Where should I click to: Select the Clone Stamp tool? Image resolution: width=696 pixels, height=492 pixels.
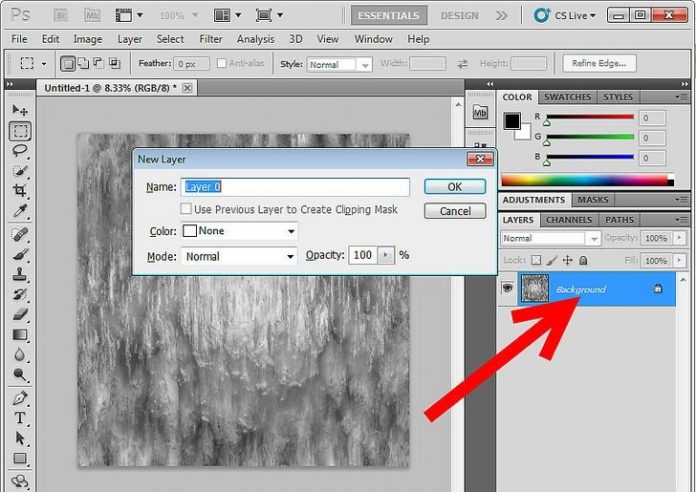[19, 275]
